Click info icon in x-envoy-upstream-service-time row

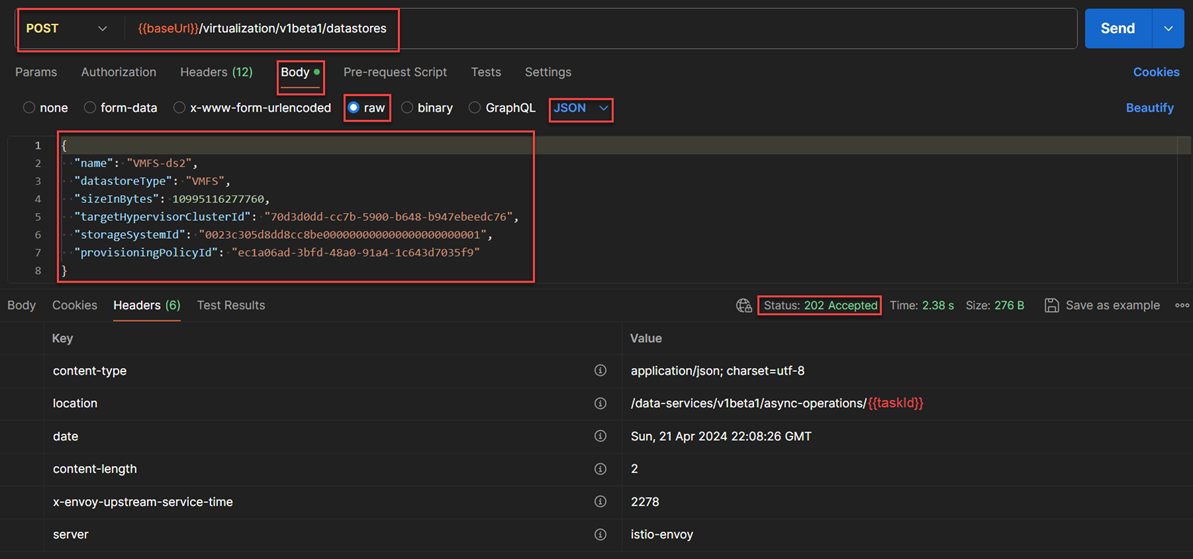click(x=600, y=502)
